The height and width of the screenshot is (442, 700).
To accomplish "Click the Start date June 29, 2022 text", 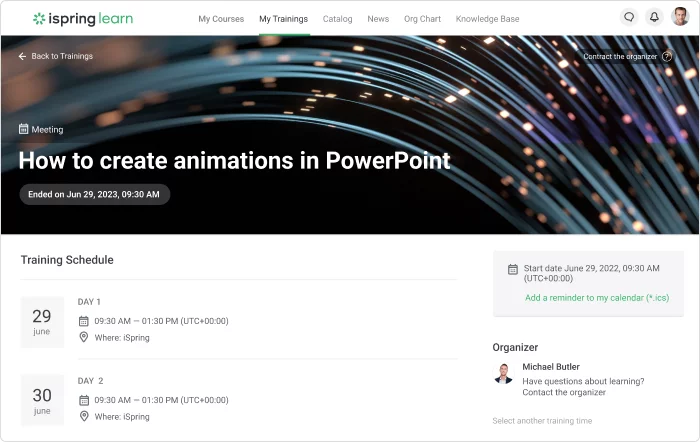I will (592, 273).
